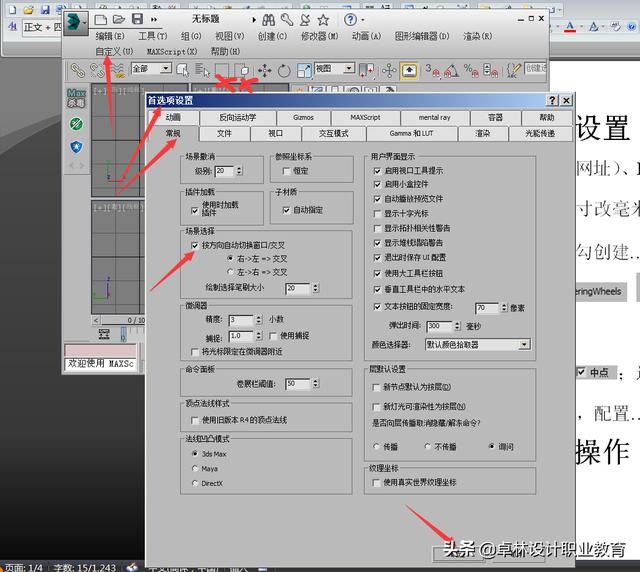Switch to the mental ray tab

click(434, 118)
